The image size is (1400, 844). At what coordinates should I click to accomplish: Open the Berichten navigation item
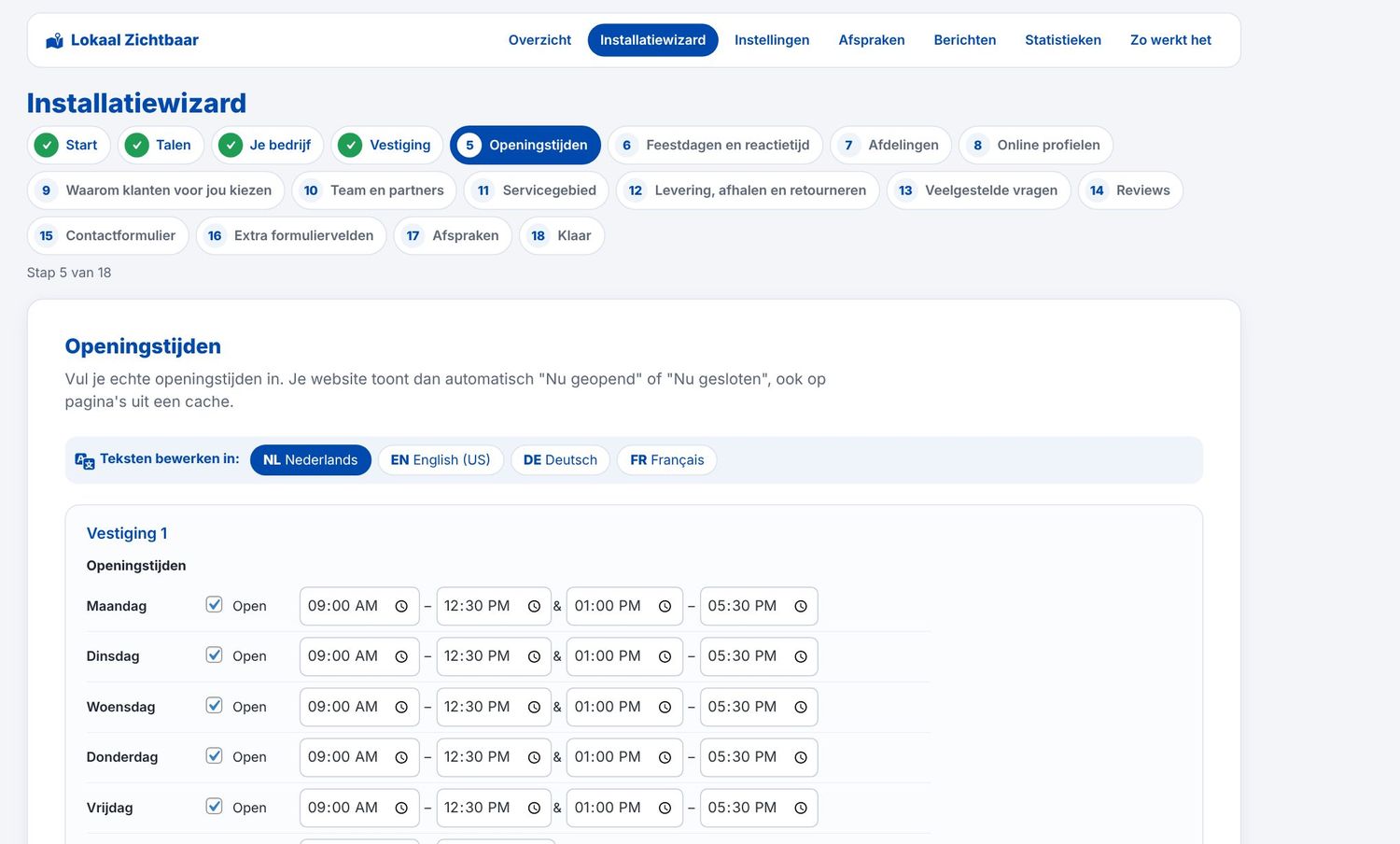click(x=965, y=40)
